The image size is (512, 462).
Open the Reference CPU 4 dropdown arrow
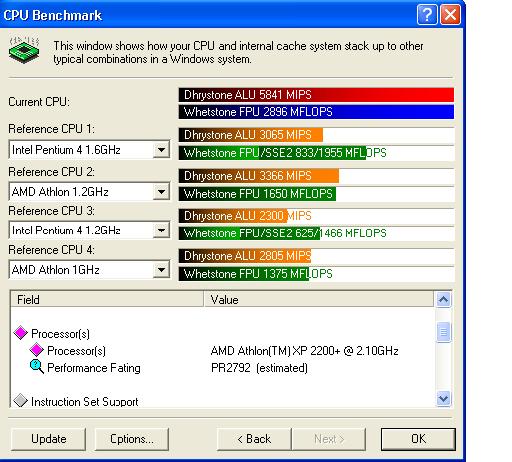click(161, 270)
